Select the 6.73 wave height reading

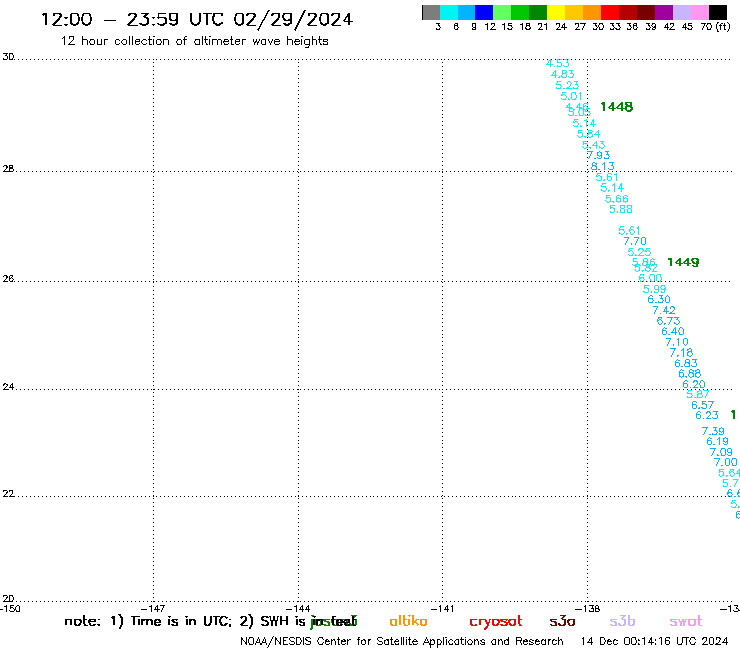668,321
